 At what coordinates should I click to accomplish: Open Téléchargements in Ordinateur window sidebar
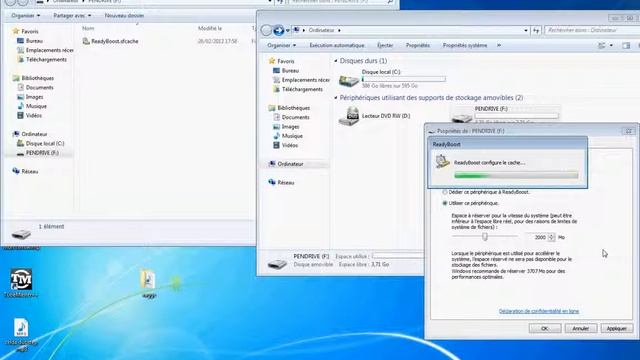[x=298, y=89]
